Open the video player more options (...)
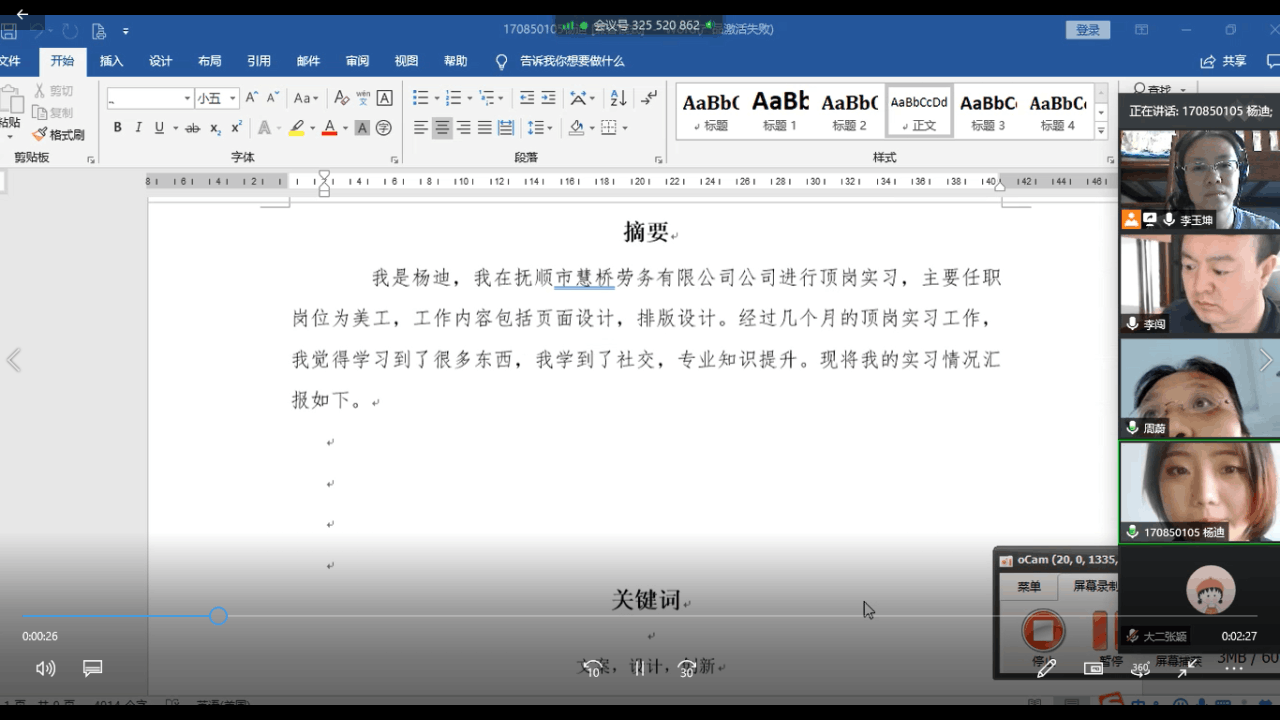Viewport: 1280px width, 720px height. (1234, 668)
